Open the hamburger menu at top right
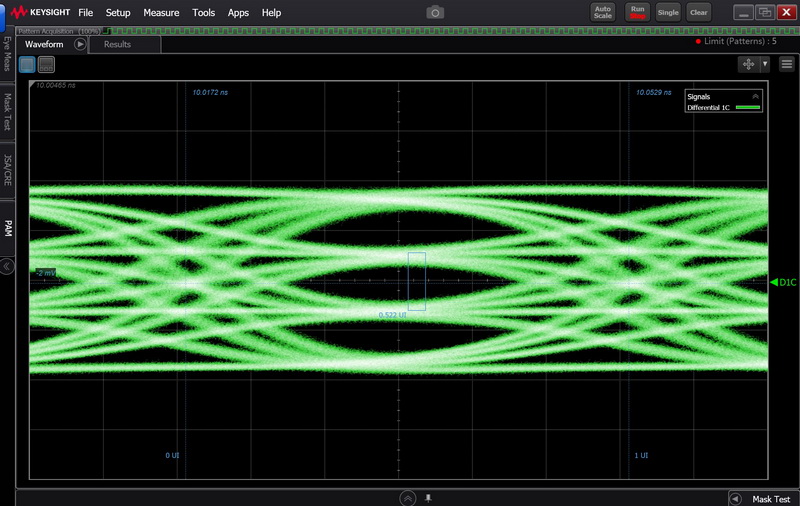This screenshot has height=506, width=800. click(x=787, y=64)
